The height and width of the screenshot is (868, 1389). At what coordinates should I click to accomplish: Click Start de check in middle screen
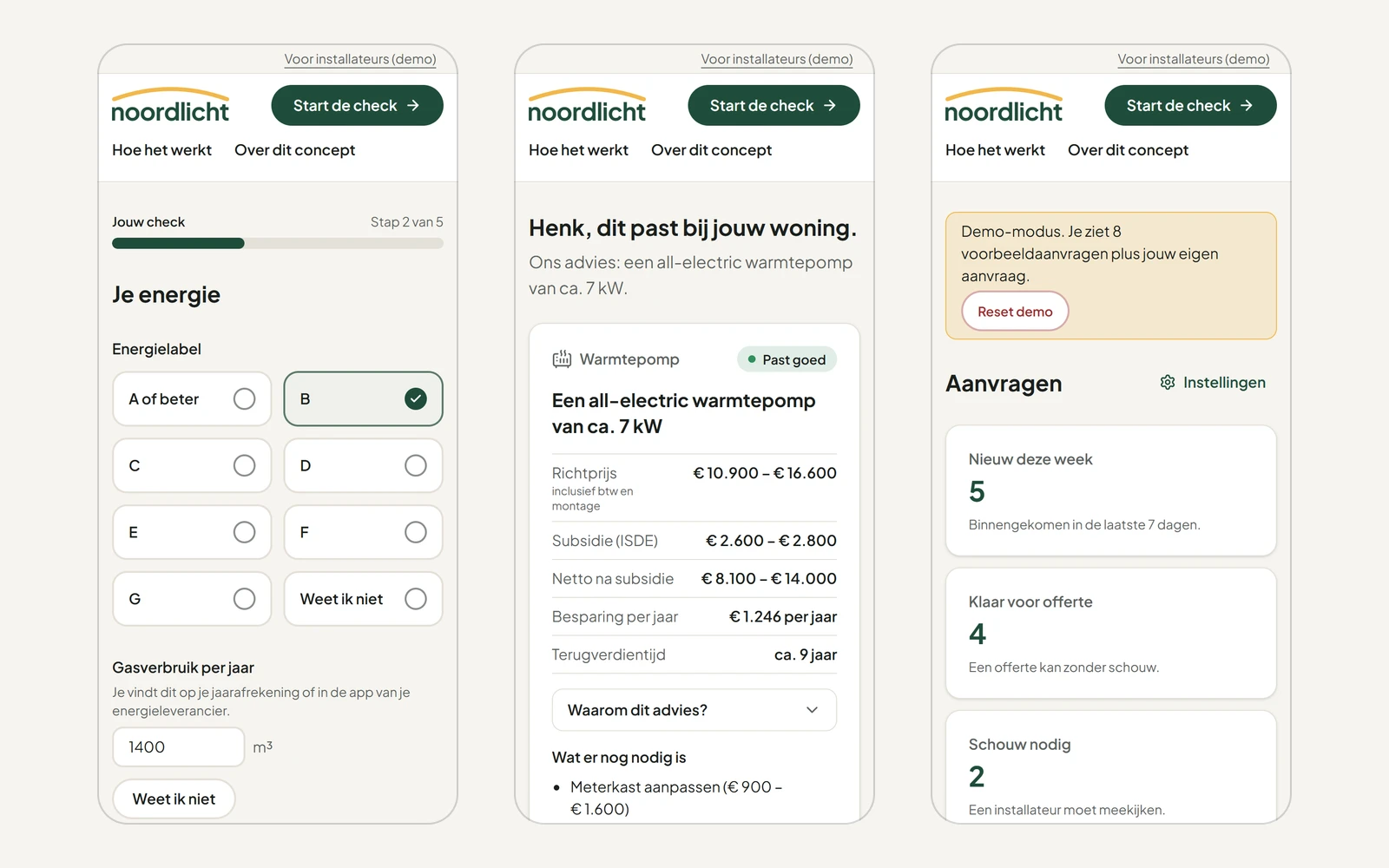(773, 106)
